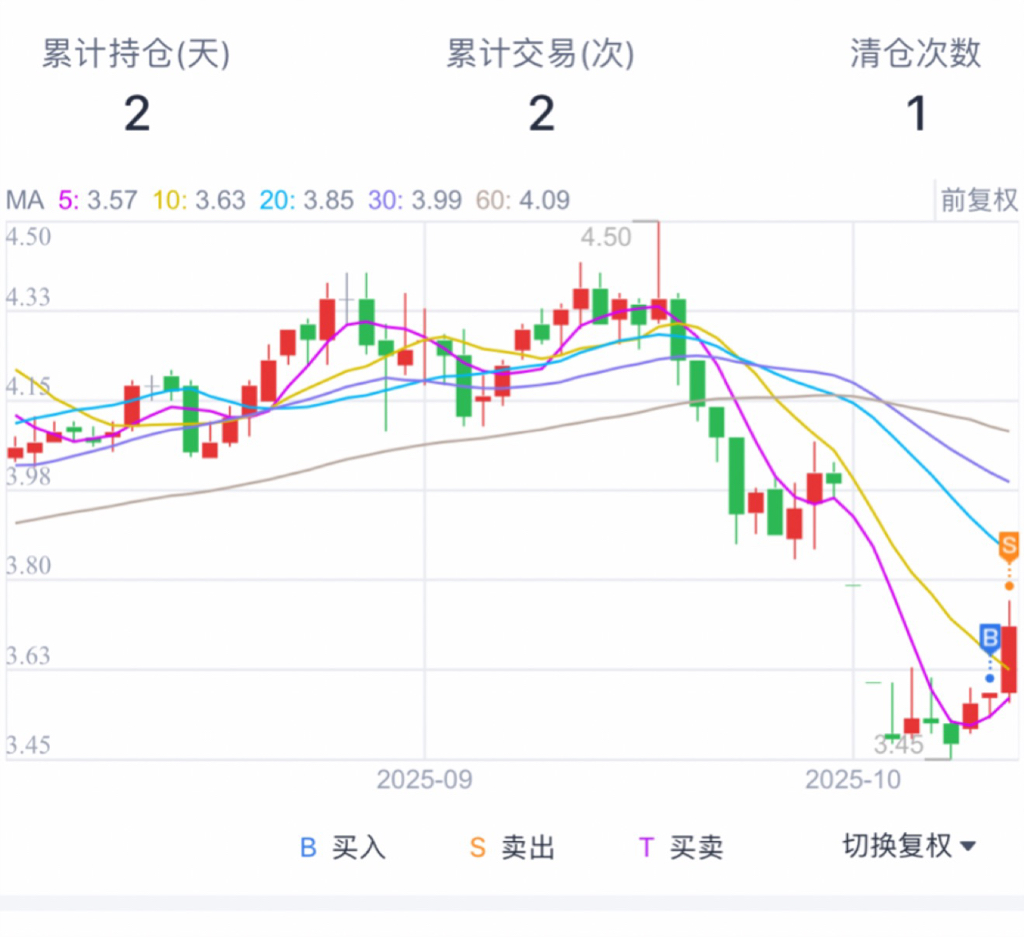Click the S 卖出 legend icon

[478, 848]
